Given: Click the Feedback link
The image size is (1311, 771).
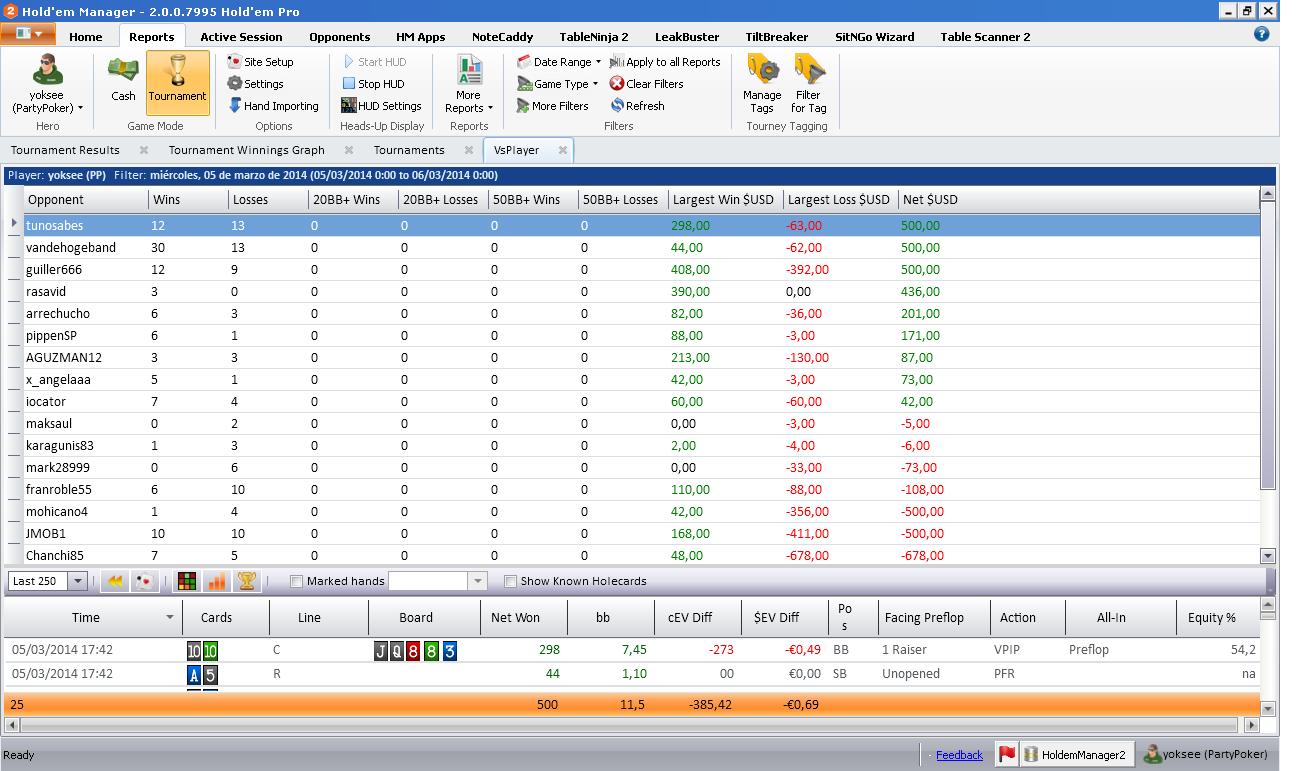Looking at the screenshot, I should [x=959, y=755].
